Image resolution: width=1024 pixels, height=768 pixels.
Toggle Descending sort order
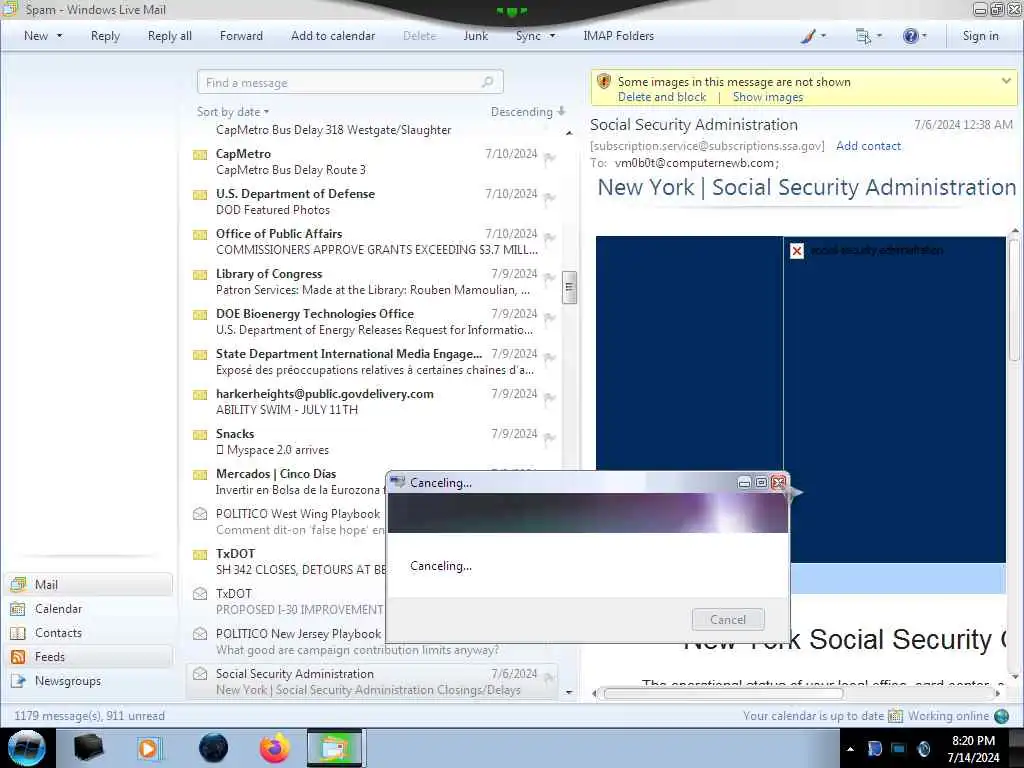point(528,112)
